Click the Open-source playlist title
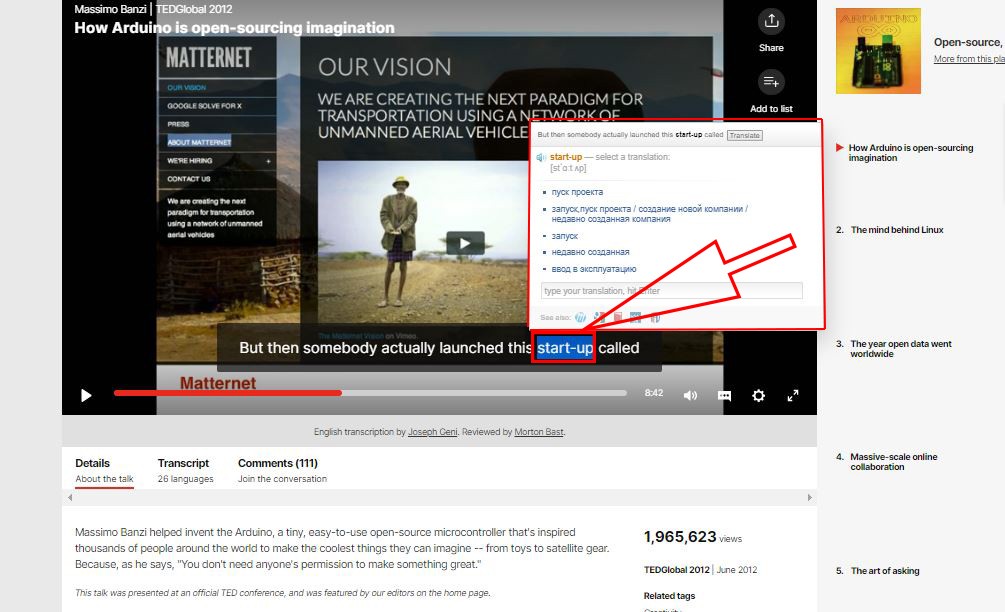 click(968, 42)
